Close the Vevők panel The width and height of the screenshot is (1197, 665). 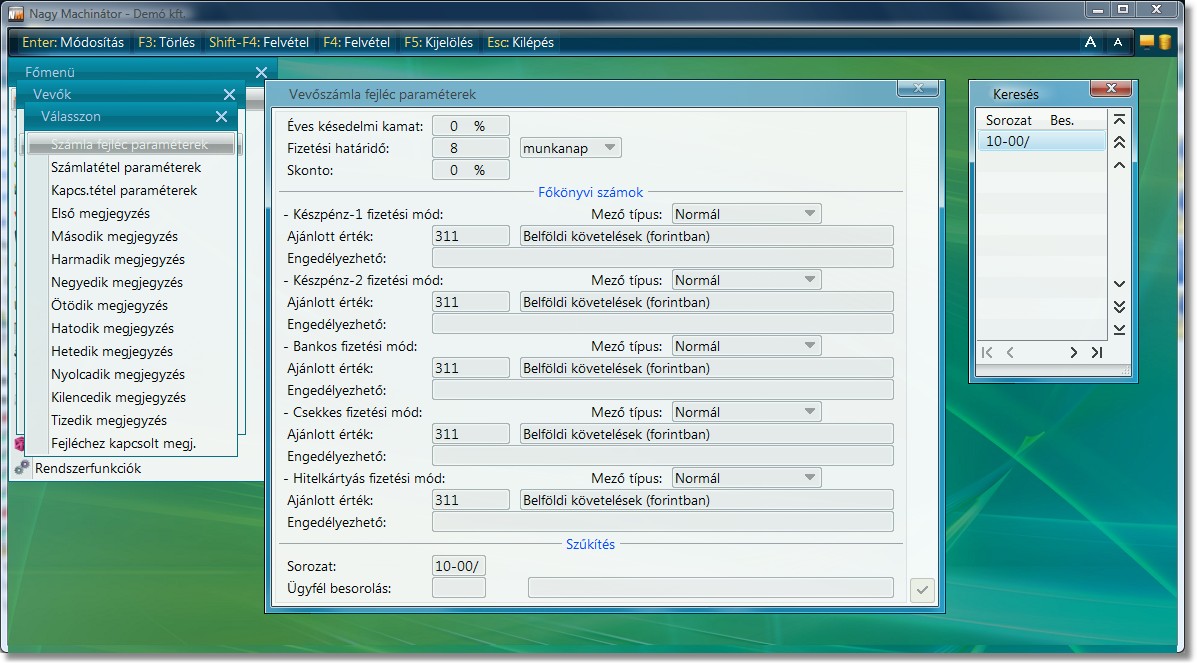click(229, 95)
